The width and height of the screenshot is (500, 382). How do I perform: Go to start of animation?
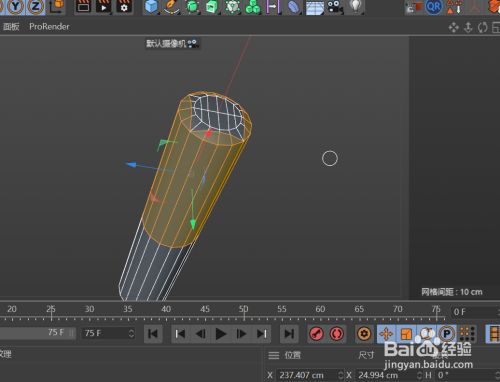[153, 334]
